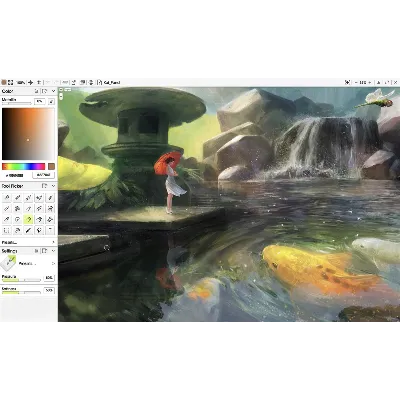Select the four-arrow move canvas icon
Image resolution: width=400 pixels, height=400 pixels.
click(x=30, y=82)
